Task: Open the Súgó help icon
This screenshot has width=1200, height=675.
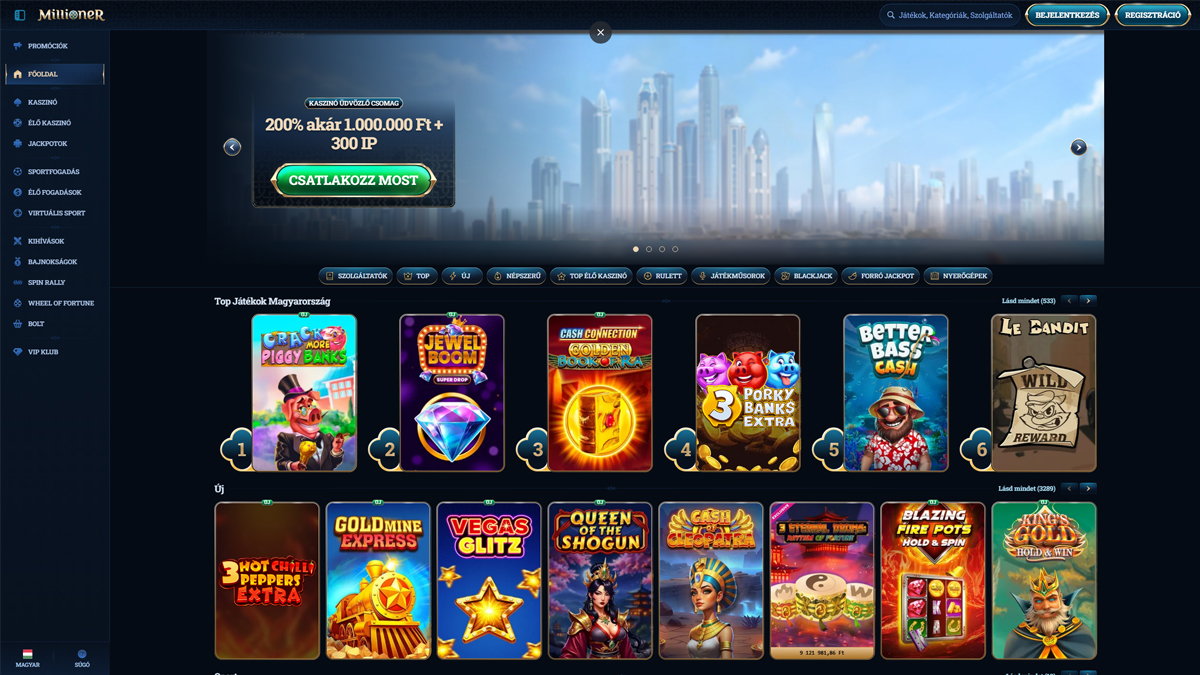Action: (x=82, y=657)
